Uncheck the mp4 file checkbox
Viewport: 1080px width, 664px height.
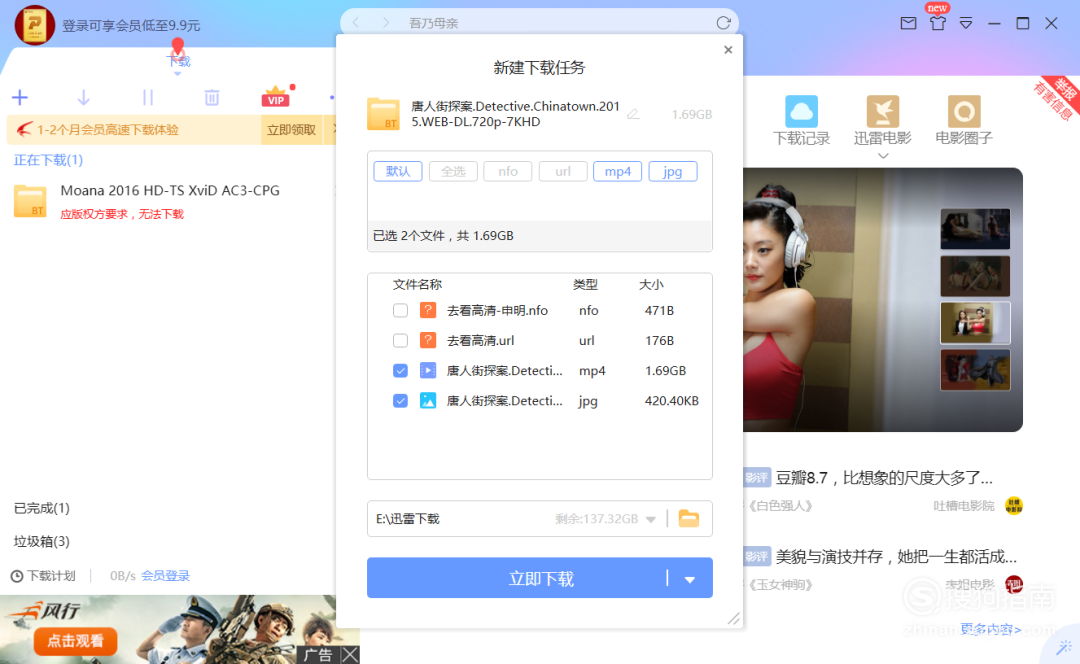[400, 371]
